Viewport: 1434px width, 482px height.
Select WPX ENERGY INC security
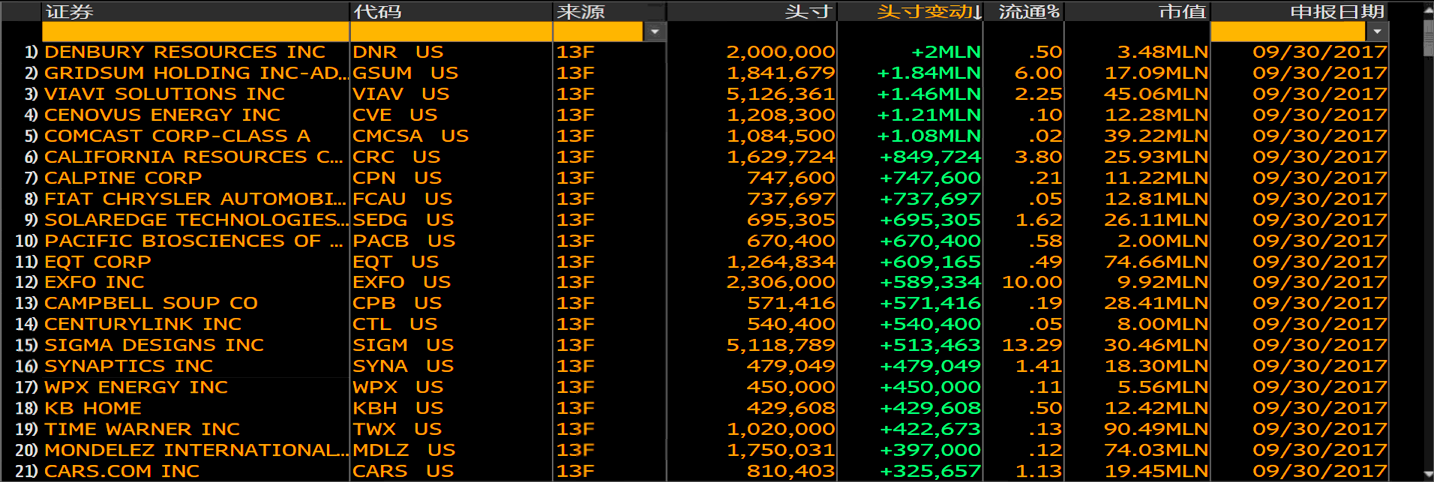(136, 387)
